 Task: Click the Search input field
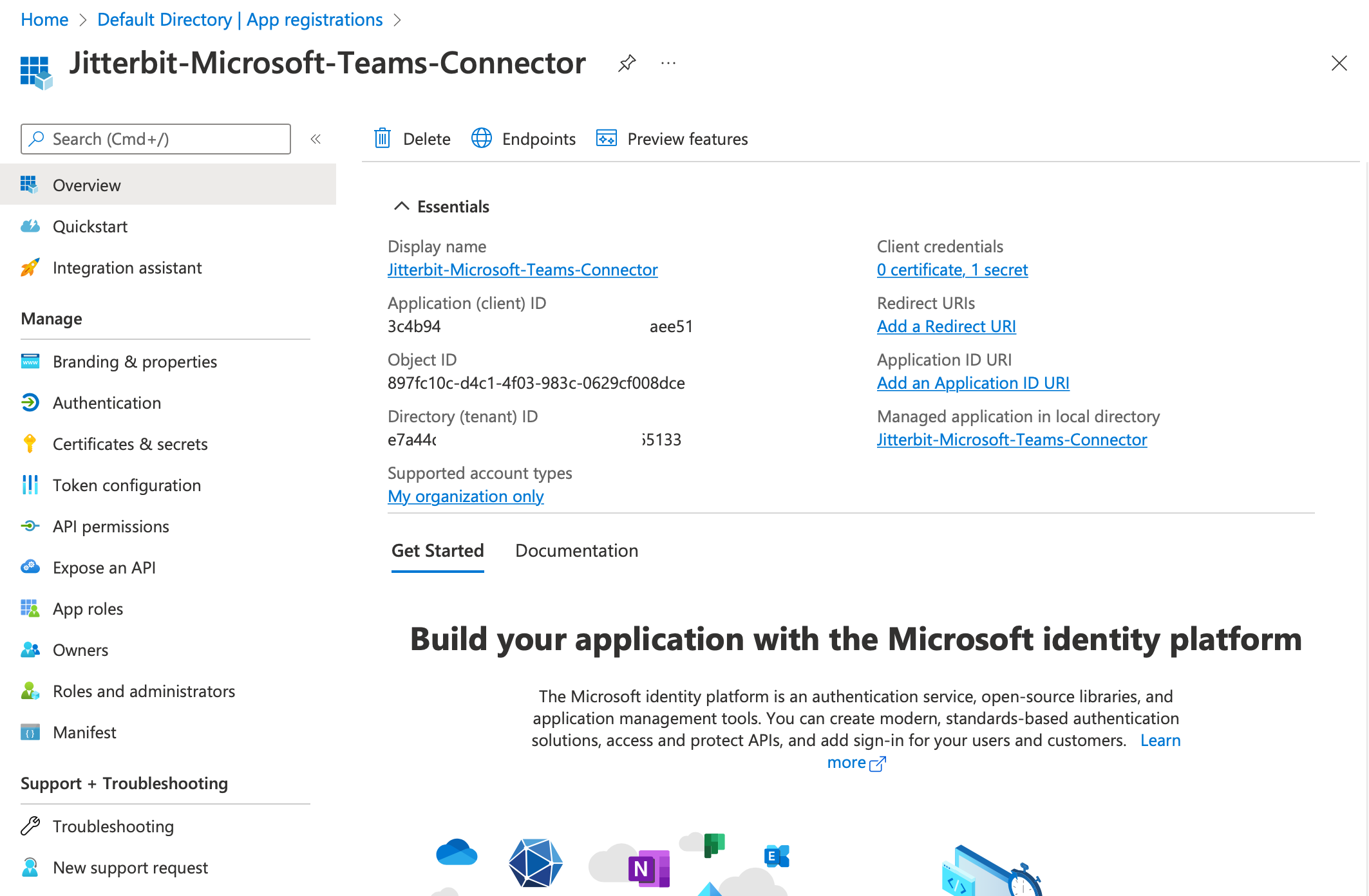click(154, 139)
